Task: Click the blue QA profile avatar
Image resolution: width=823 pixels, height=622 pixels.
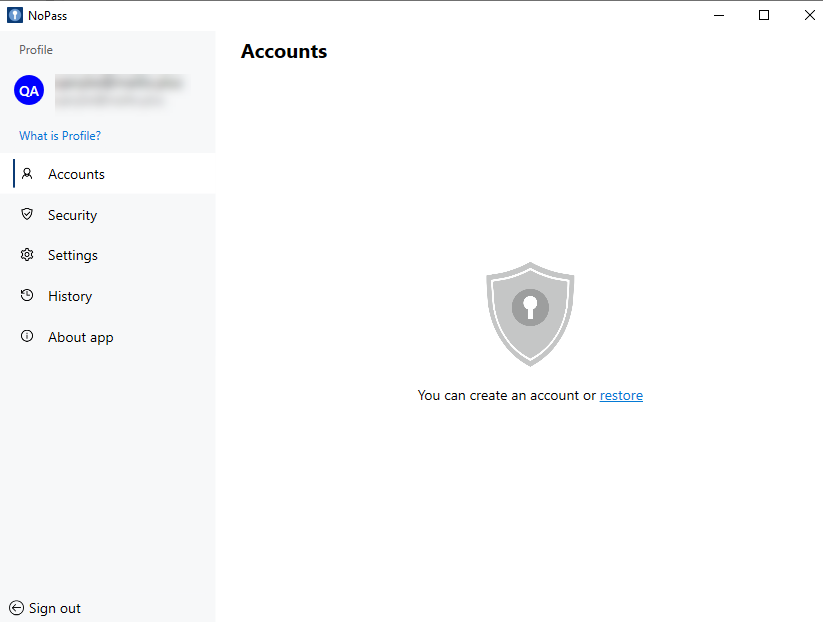Action: pos(29,91)
